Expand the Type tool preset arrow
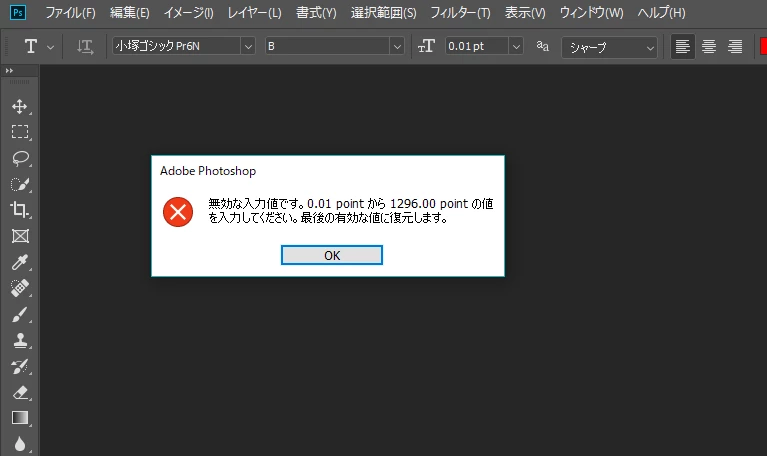767x456 pixels. 50,47
